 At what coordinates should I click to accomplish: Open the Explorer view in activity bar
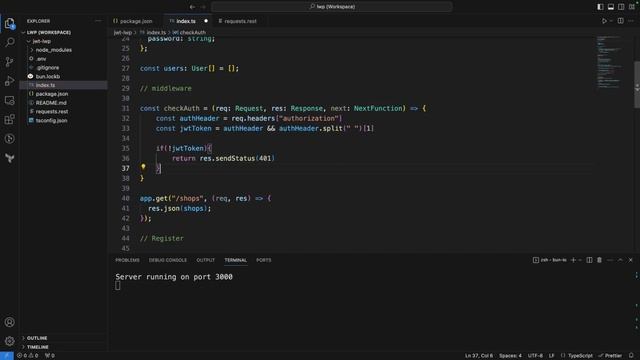point(10,23)
